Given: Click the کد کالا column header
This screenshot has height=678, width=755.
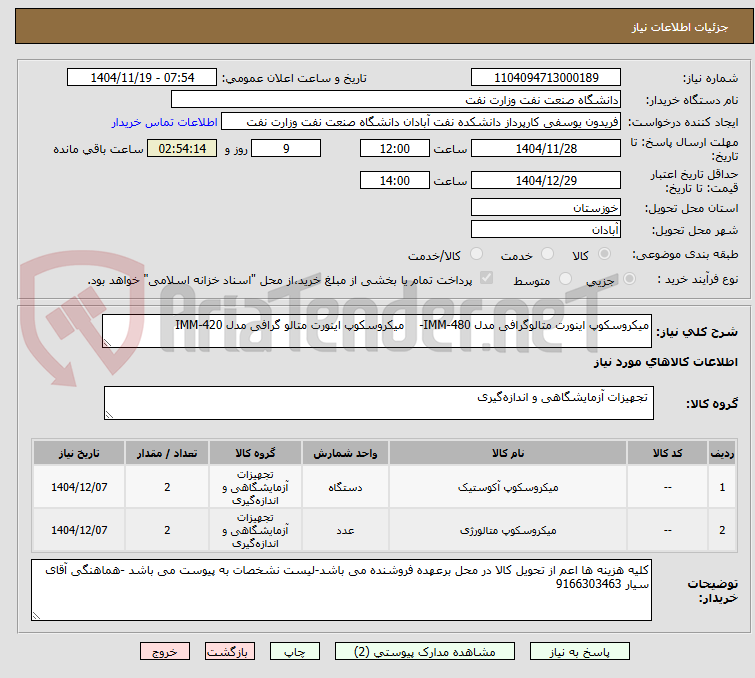Looking at the screenshot, I should (667, 453).
